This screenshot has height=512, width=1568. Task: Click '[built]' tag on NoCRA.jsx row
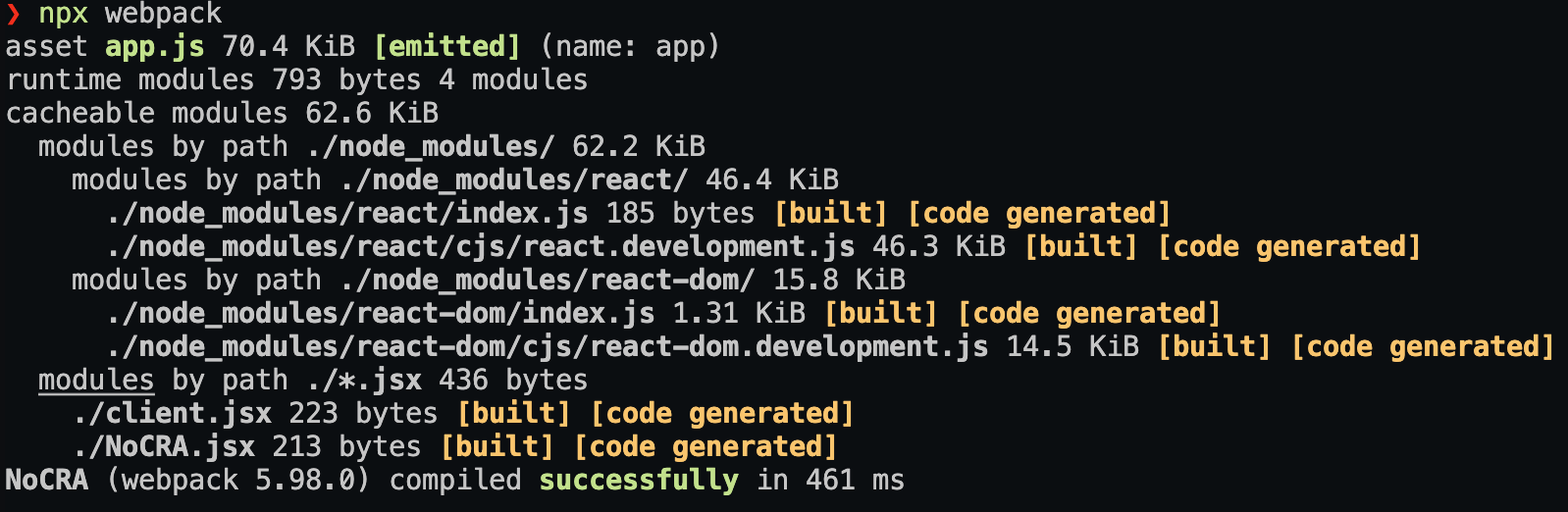[497, 447]
